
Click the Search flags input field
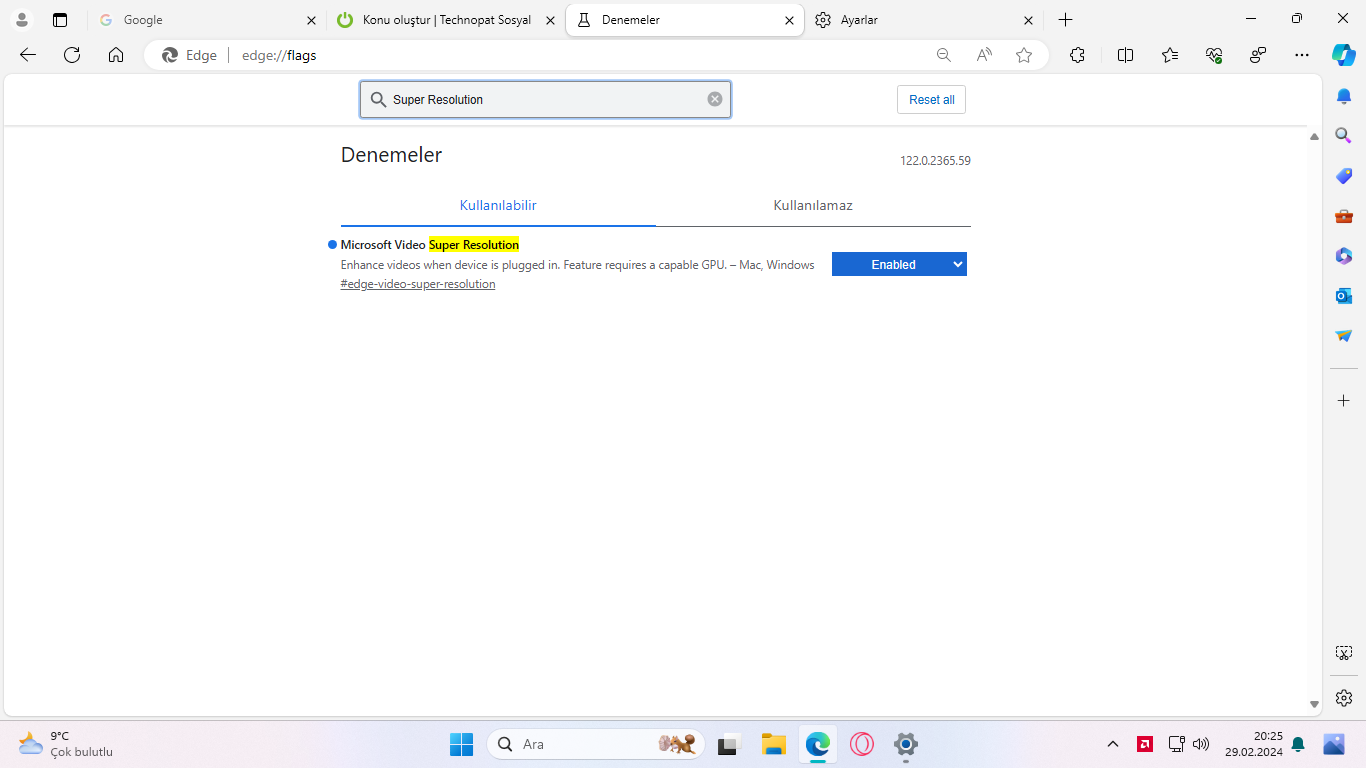click(x=545, y=99)
